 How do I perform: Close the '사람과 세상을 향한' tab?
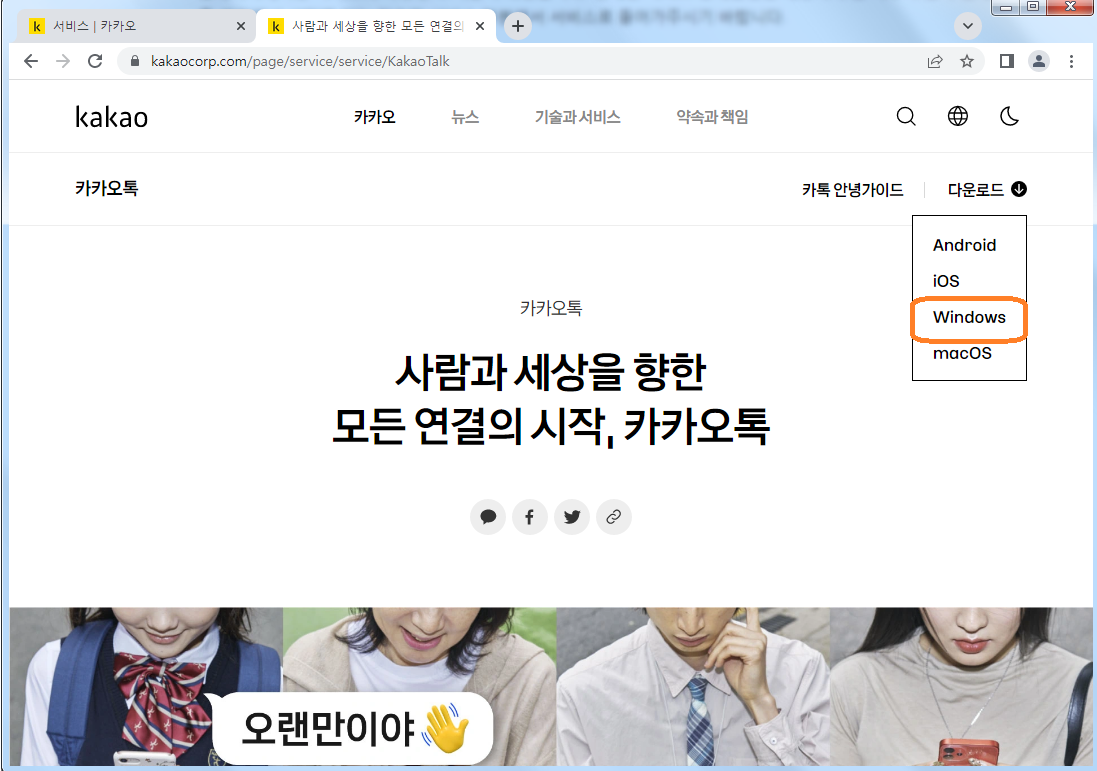pos(480,27)
